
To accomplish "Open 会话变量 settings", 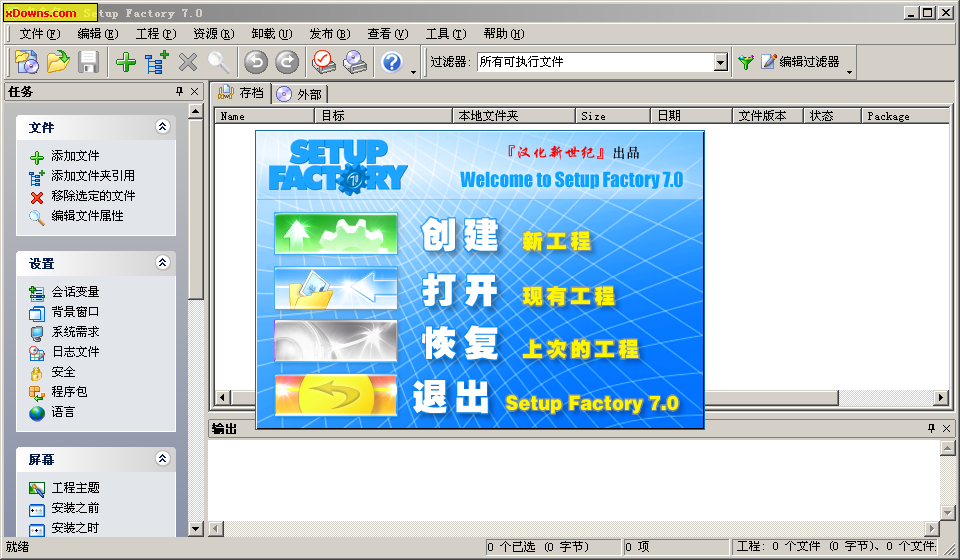I will pos(75,292).
